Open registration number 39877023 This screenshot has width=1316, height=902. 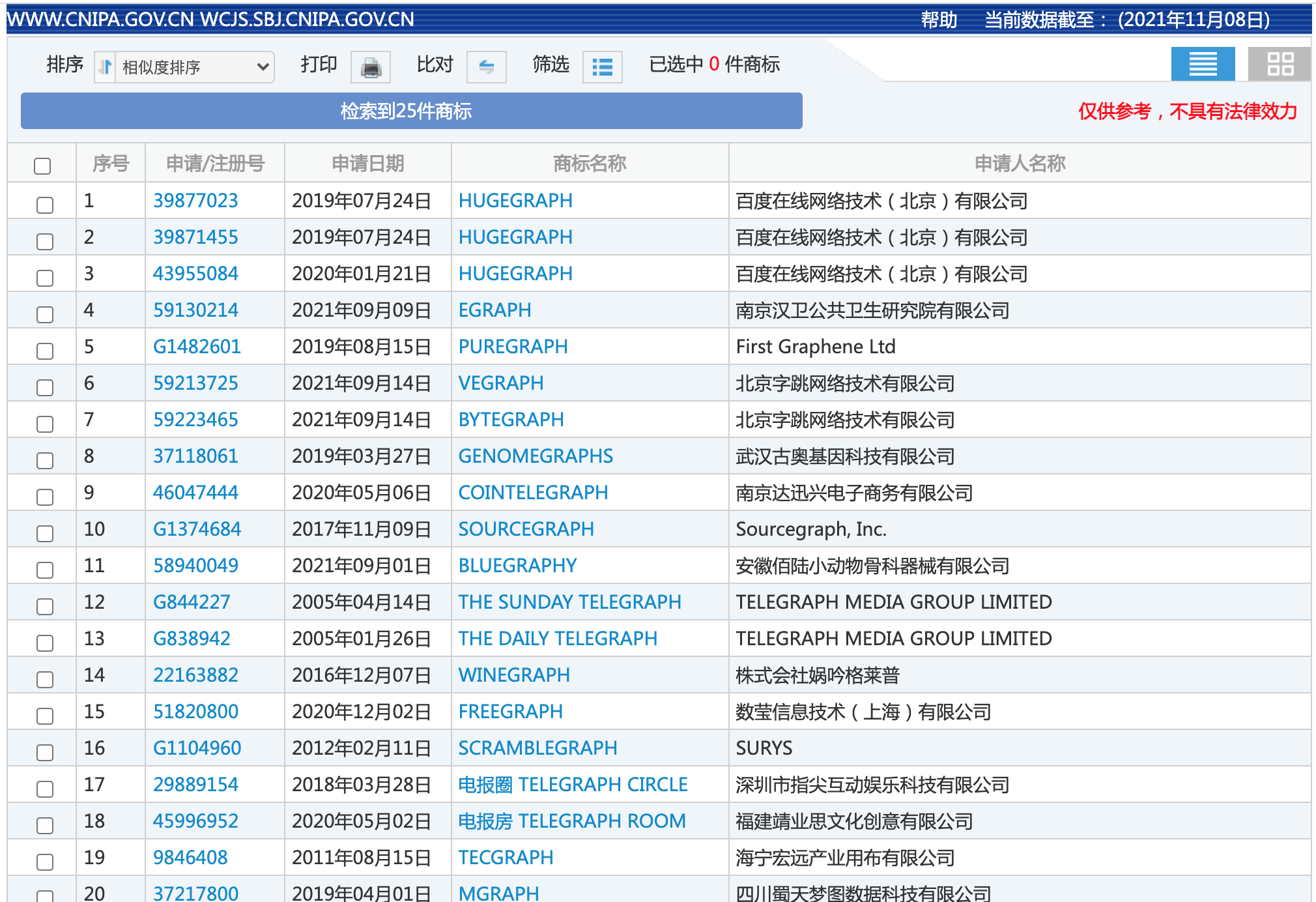[x=195, y=201]
